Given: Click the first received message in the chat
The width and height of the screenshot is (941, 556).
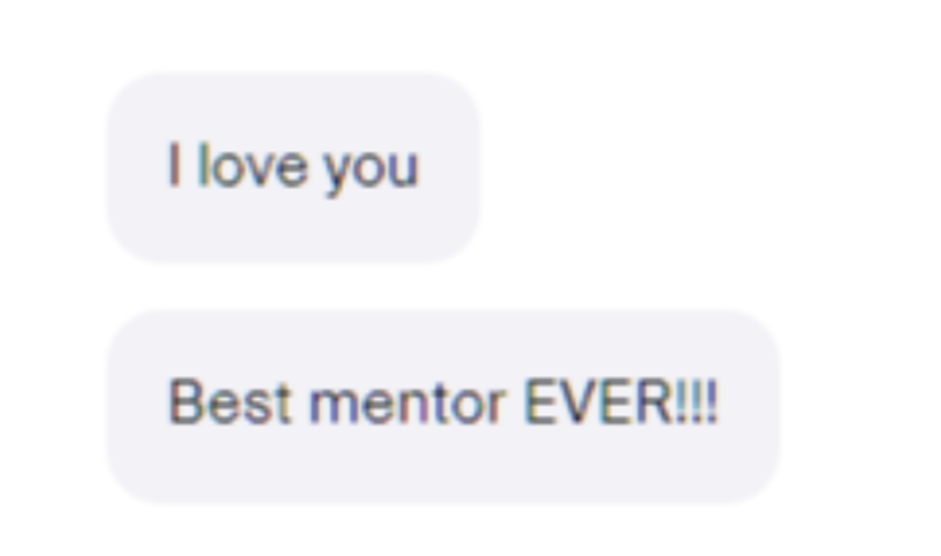Looking at the screenshot, I should [293, 168].
